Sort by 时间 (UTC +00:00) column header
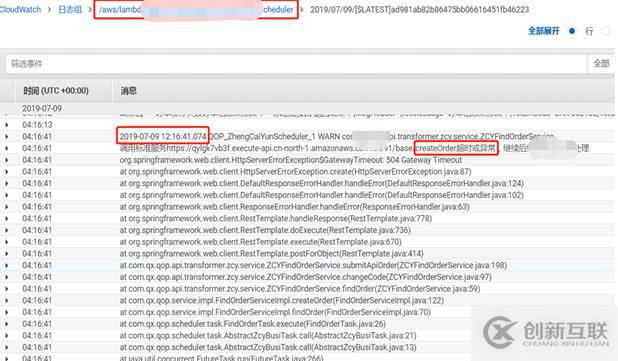 56,91
